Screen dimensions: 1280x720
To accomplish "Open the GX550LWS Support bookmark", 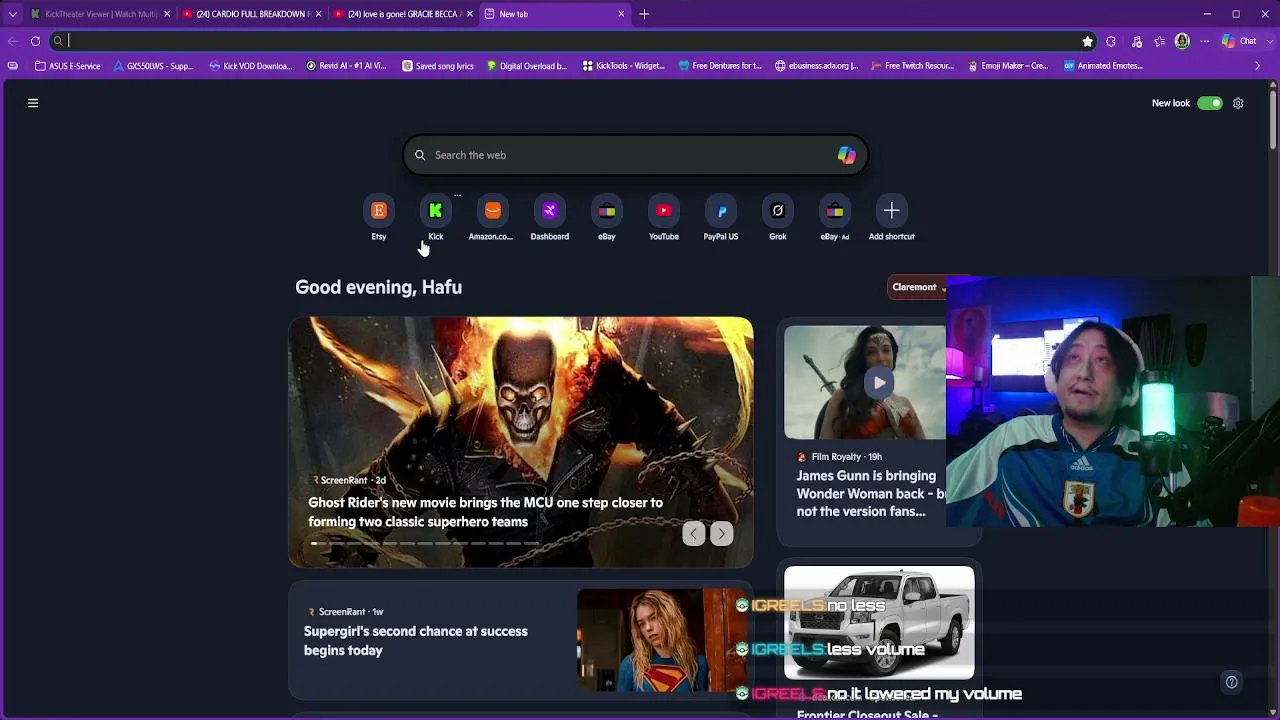I will 153,66.
